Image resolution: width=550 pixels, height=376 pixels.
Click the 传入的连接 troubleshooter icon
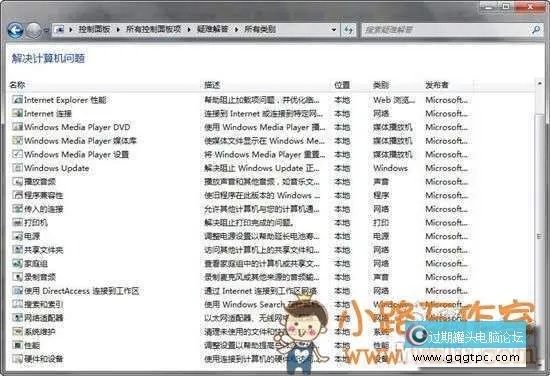[17, 209]
